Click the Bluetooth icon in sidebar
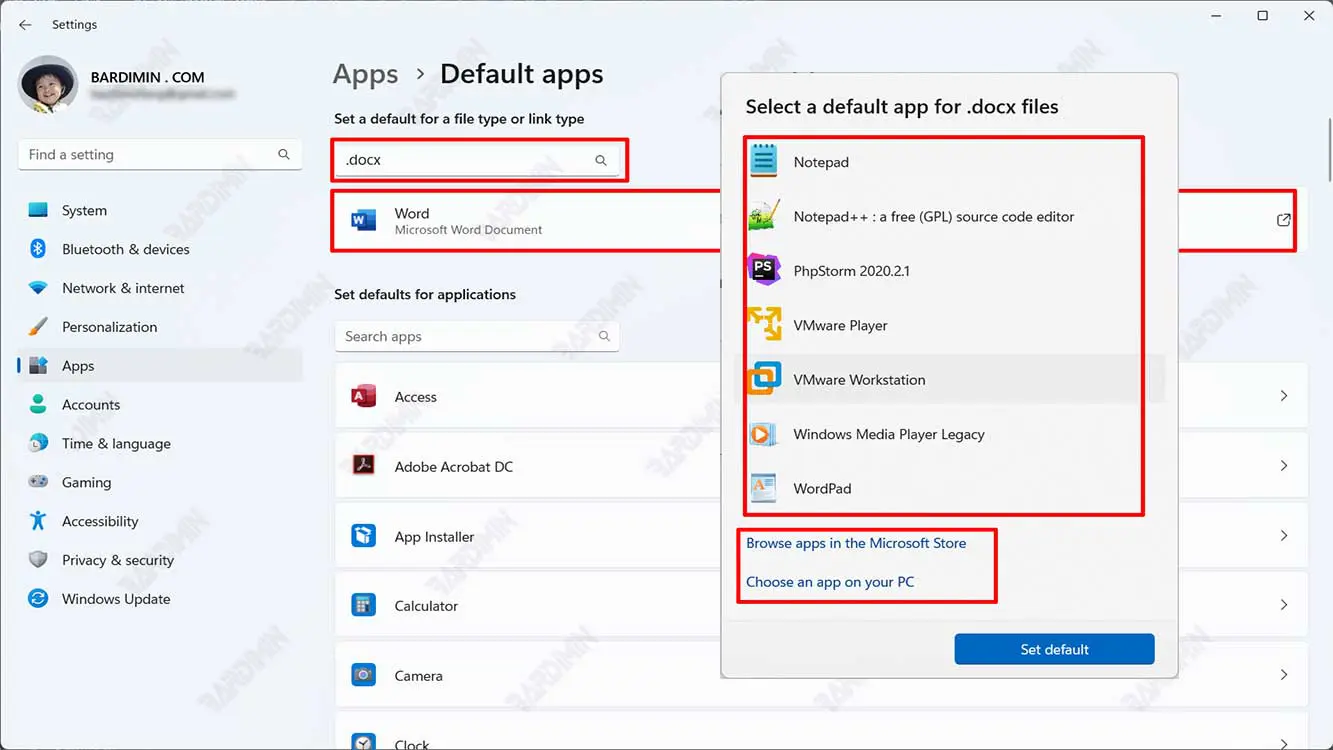The width and height of the screenshot is (1333, 750). click(x=38, y=249)
